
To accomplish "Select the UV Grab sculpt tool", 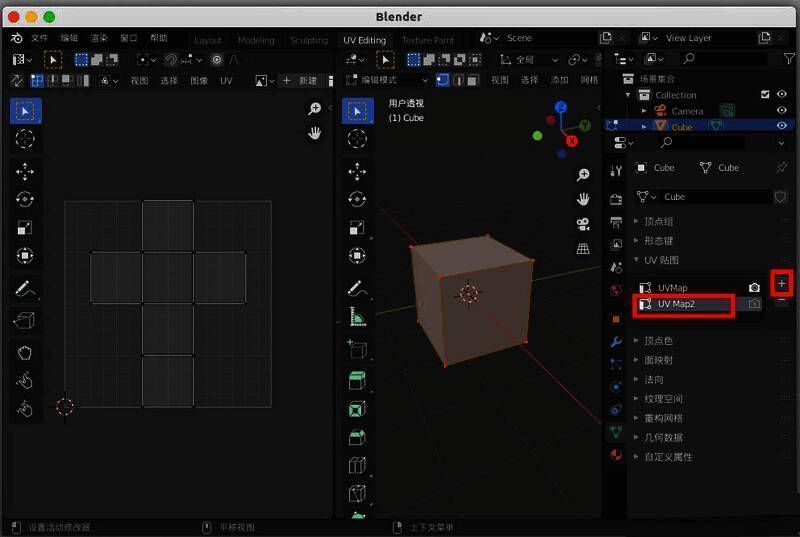I will coord(25,353).
